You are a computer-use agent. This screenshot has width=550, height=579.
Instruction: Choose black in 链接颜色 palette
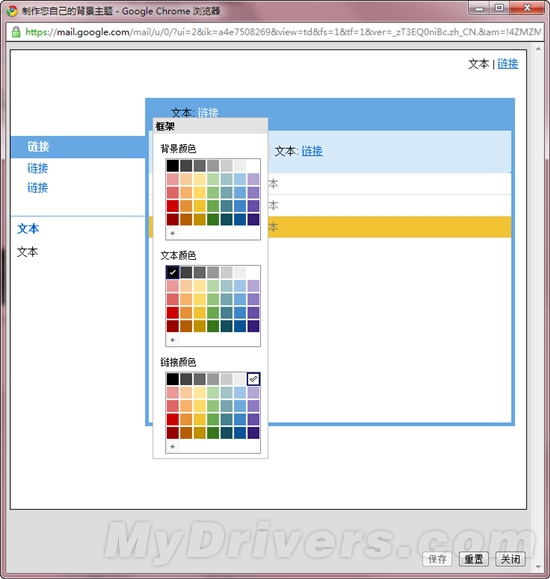tap(172, 379)
